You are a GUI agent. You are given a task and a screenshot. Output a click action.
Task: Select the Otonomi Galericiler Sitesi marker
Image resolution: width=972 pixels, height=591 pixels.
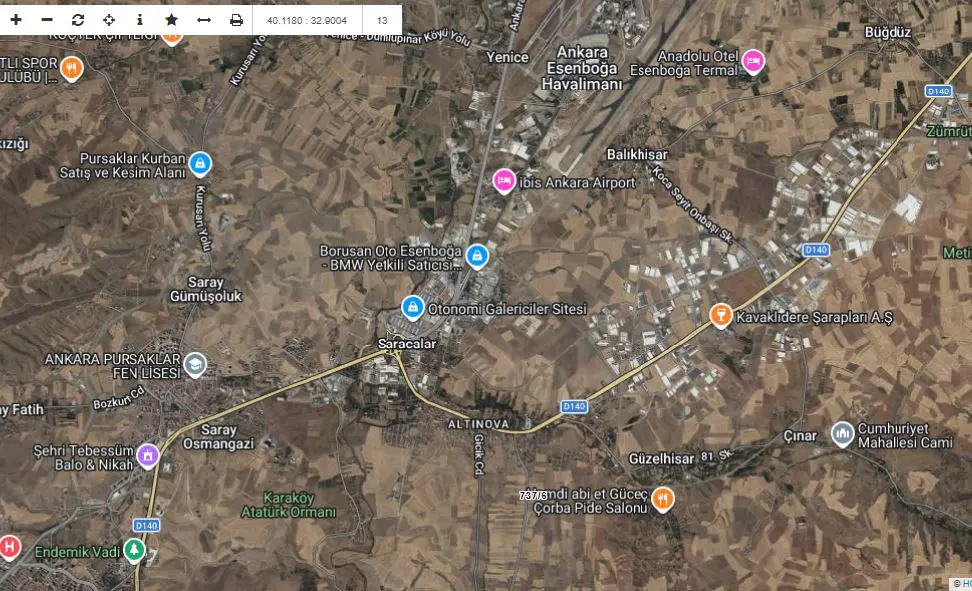point(413,308)
